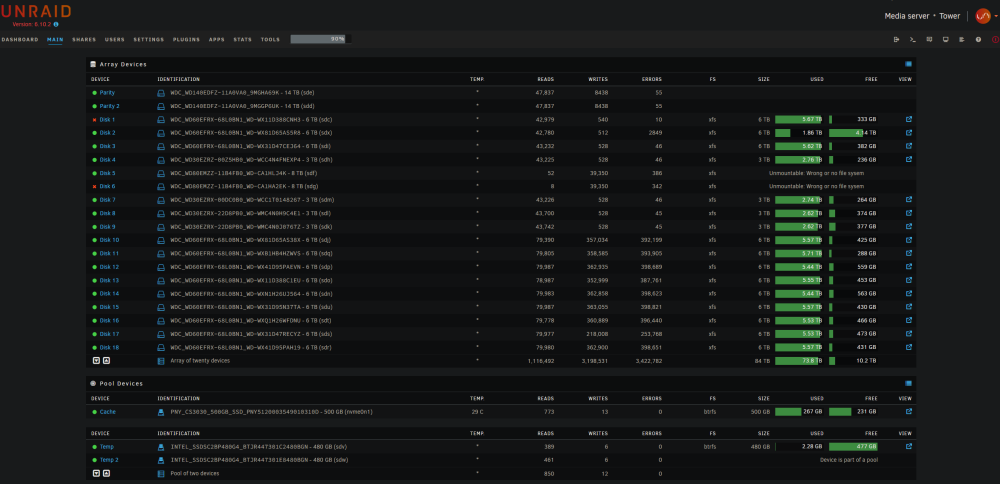Switch to the Shares tab
The height and width of the screenshot is (484, 1000).
(84, 40)
